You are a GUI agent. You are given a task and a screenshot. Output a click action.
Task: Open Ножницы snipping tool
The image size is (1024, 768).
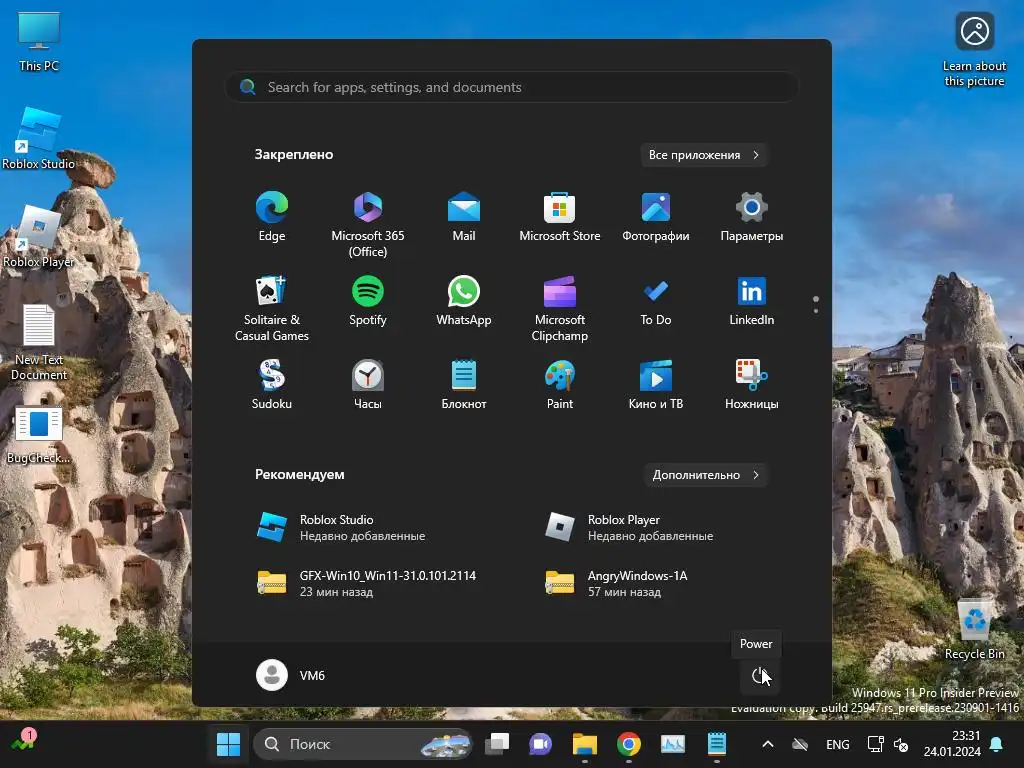click(x=752, y=385)
